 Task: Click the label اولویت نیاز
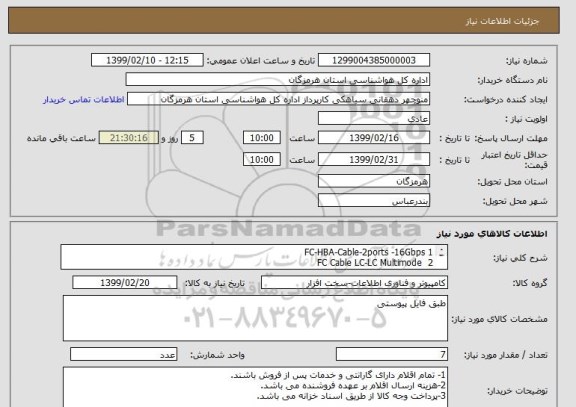coord(526,119)
